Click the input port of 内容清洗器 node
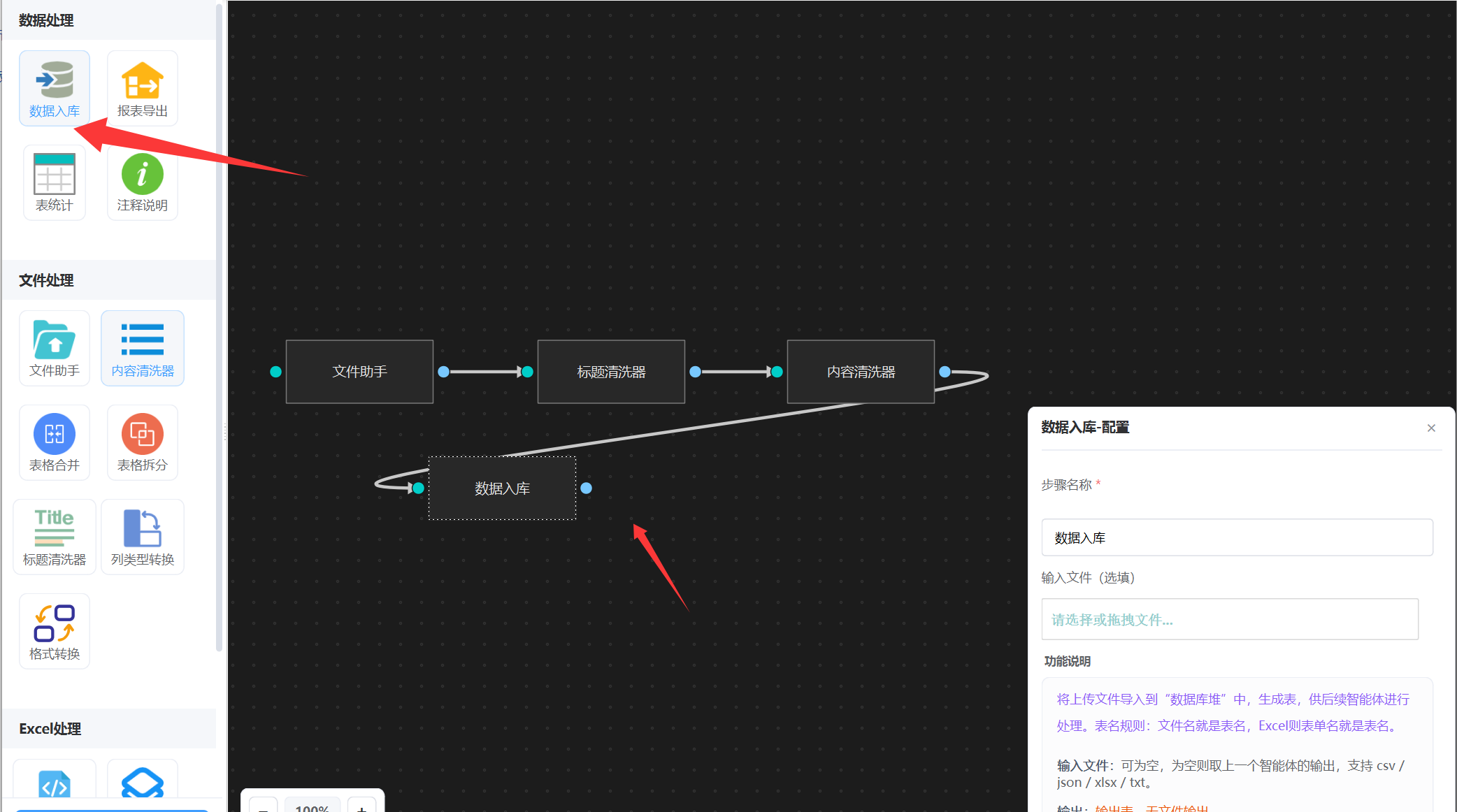The height and width of the screenshot is (812, 1457). [777, 372]
